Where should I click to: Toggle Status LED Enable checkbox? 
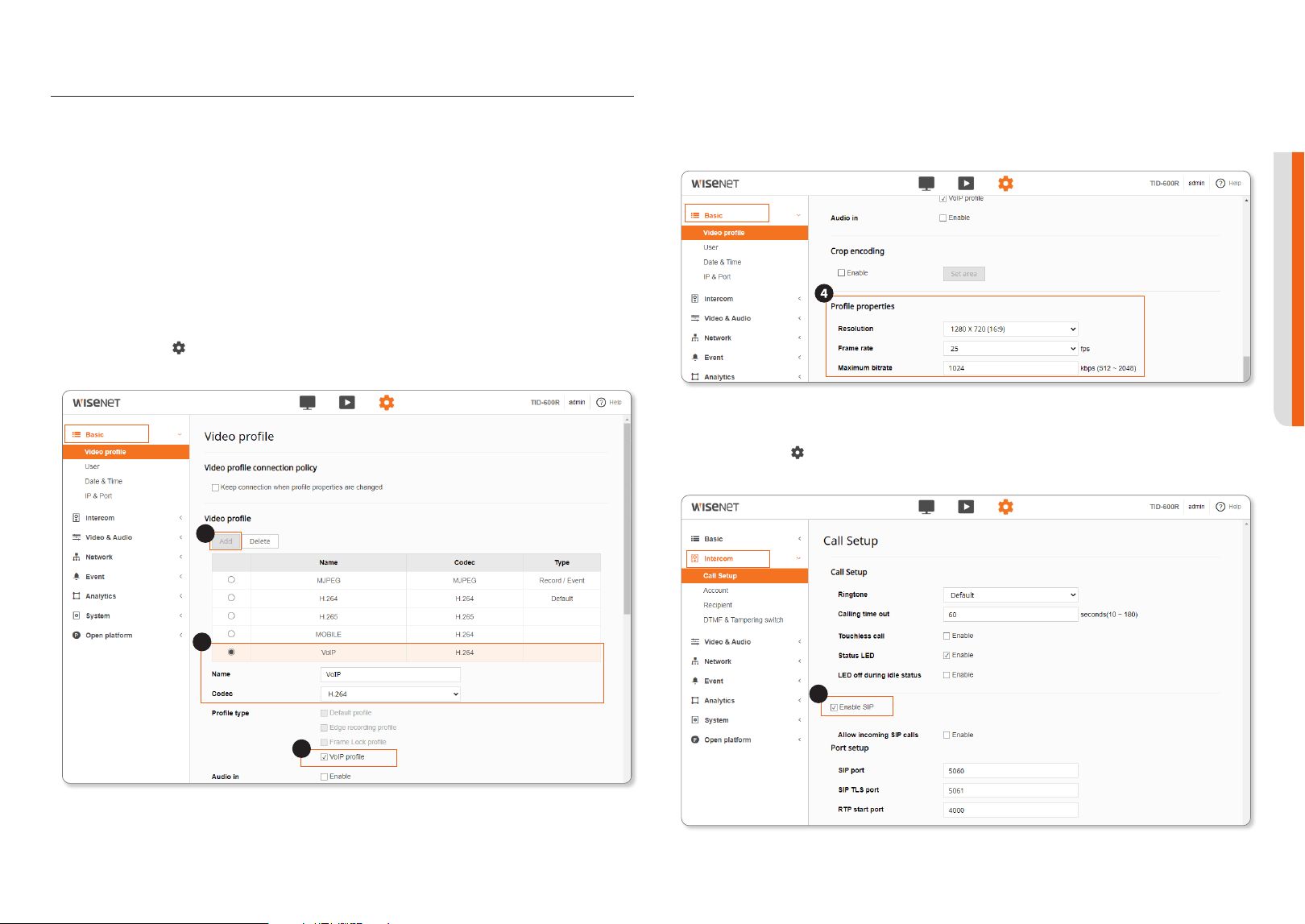tap(947, 656)
